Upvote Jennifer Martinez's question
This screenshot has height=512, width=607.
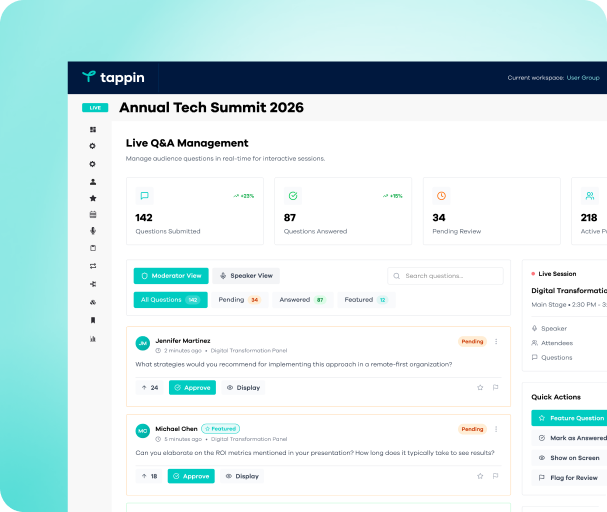[x=148, y=387]
